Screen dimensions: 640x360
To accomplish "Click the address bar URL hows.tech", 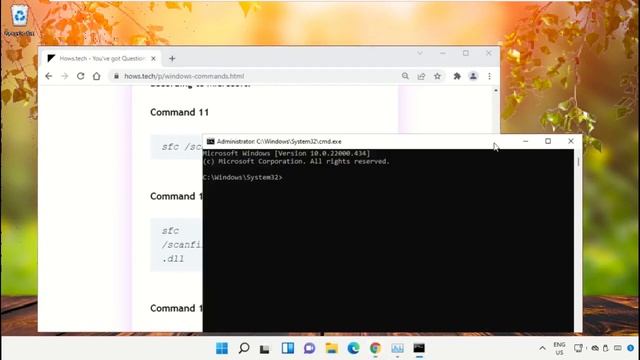I will pos(184,76).
